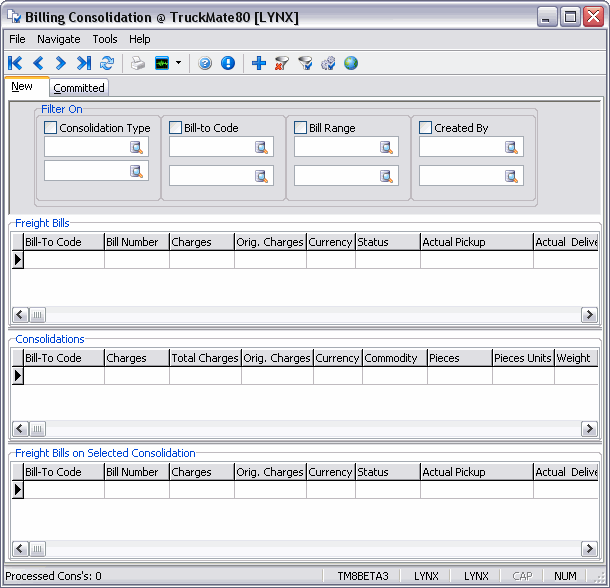Click the printer icon in toolbar
Image resolution: width=610 pixels, height=588 pixels.
pos(138,63)
